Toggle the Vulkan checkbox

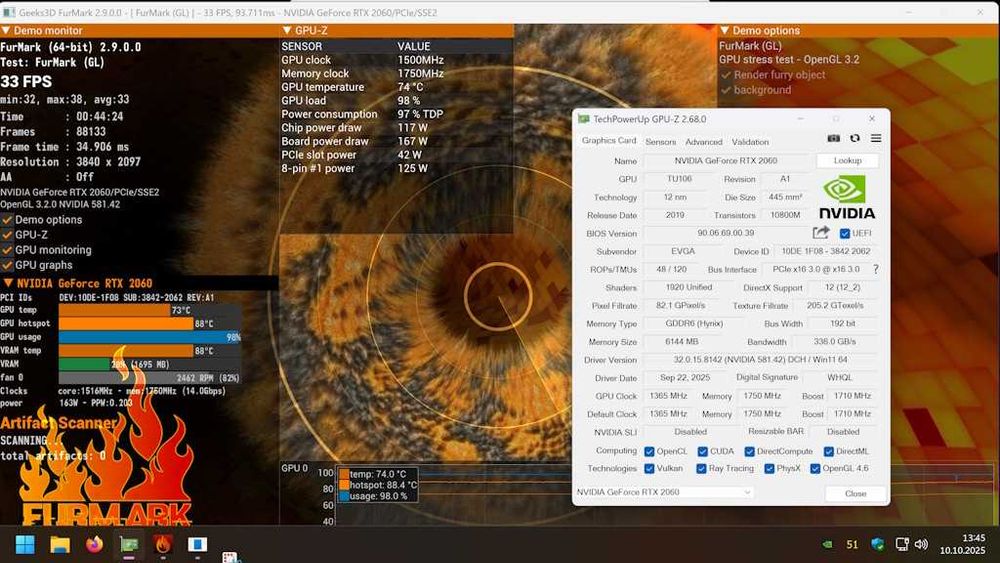tap(649, 469)
